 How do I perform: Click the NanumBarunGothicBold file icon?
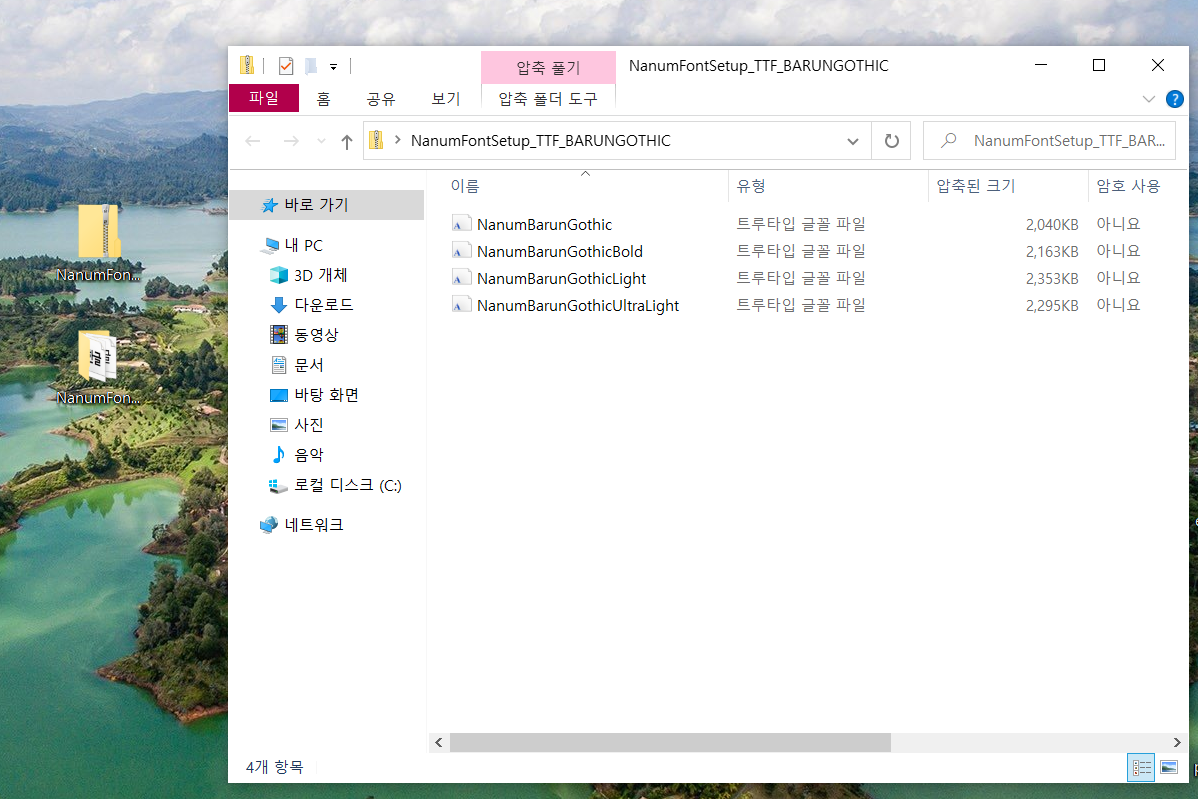click(x=461, y=251)
